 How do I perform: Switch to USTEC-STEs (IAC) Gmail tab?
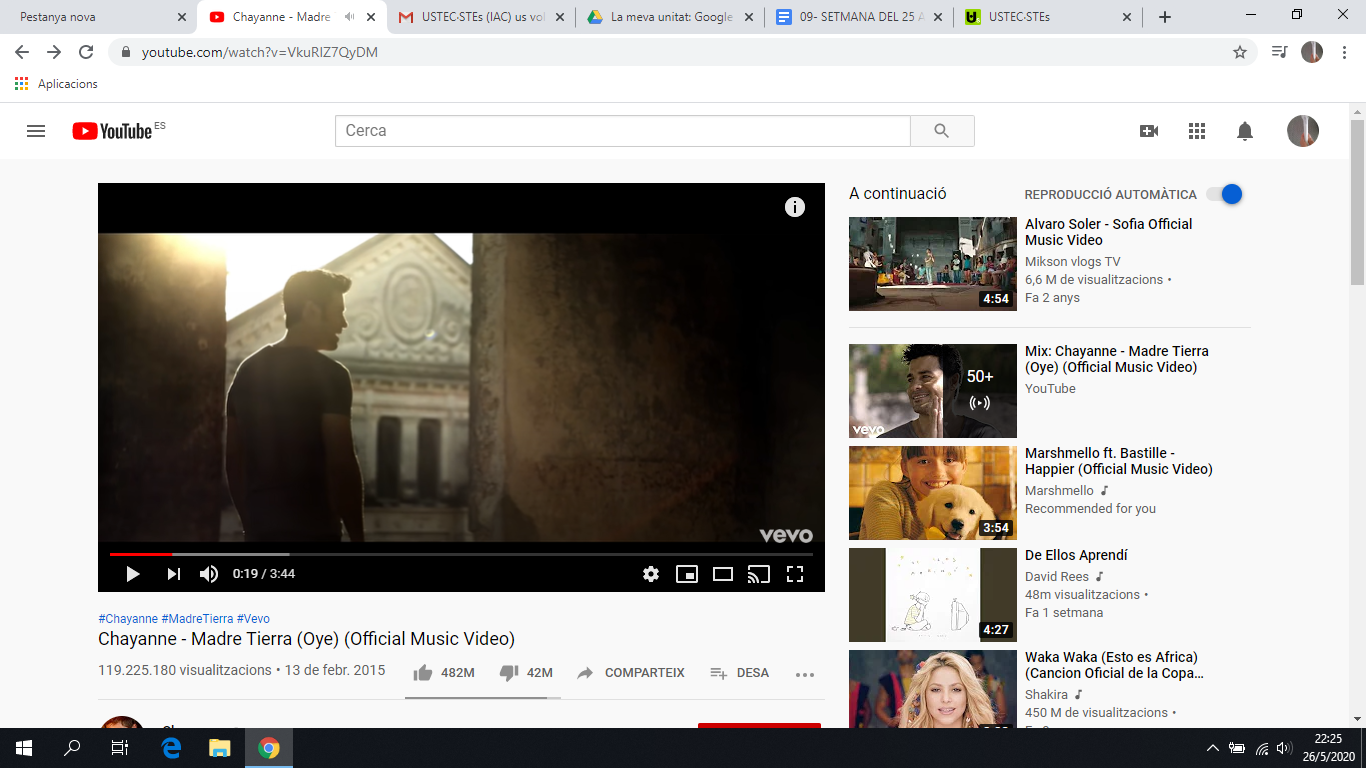[x=480, y=17]
